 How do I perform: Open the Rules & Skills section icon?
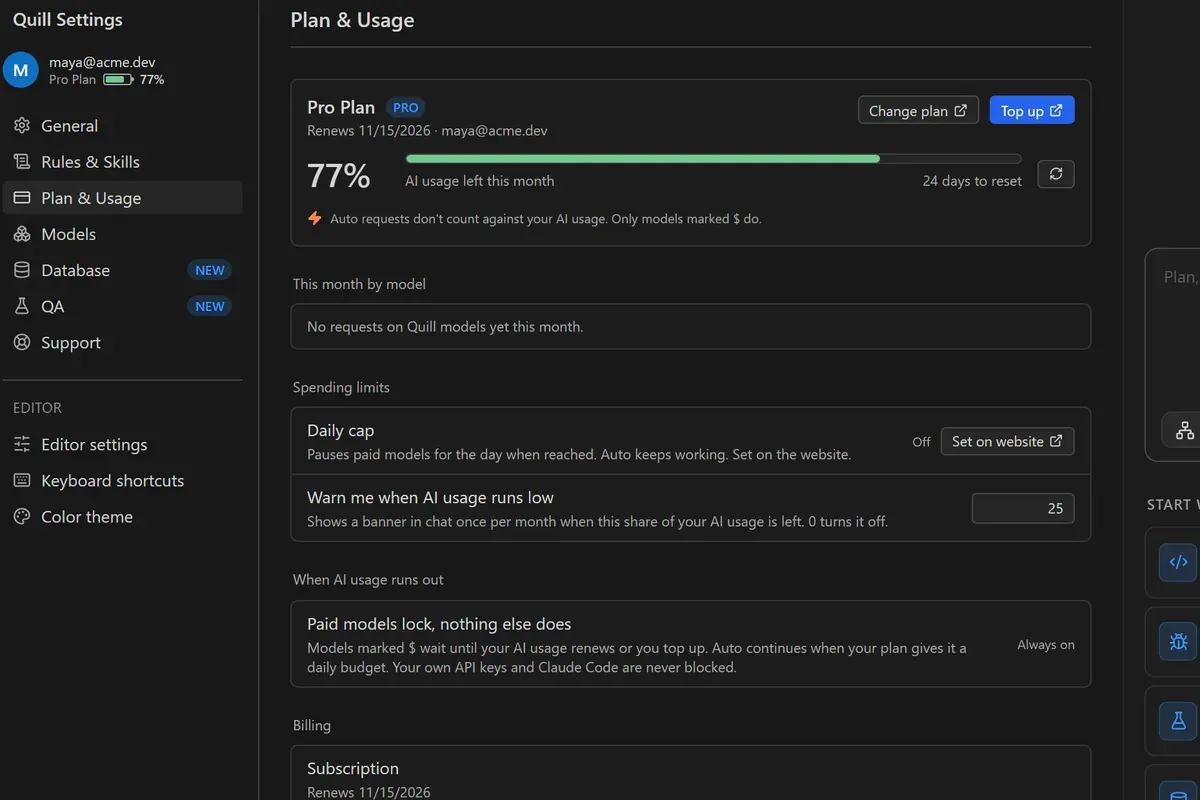(22, 162)
